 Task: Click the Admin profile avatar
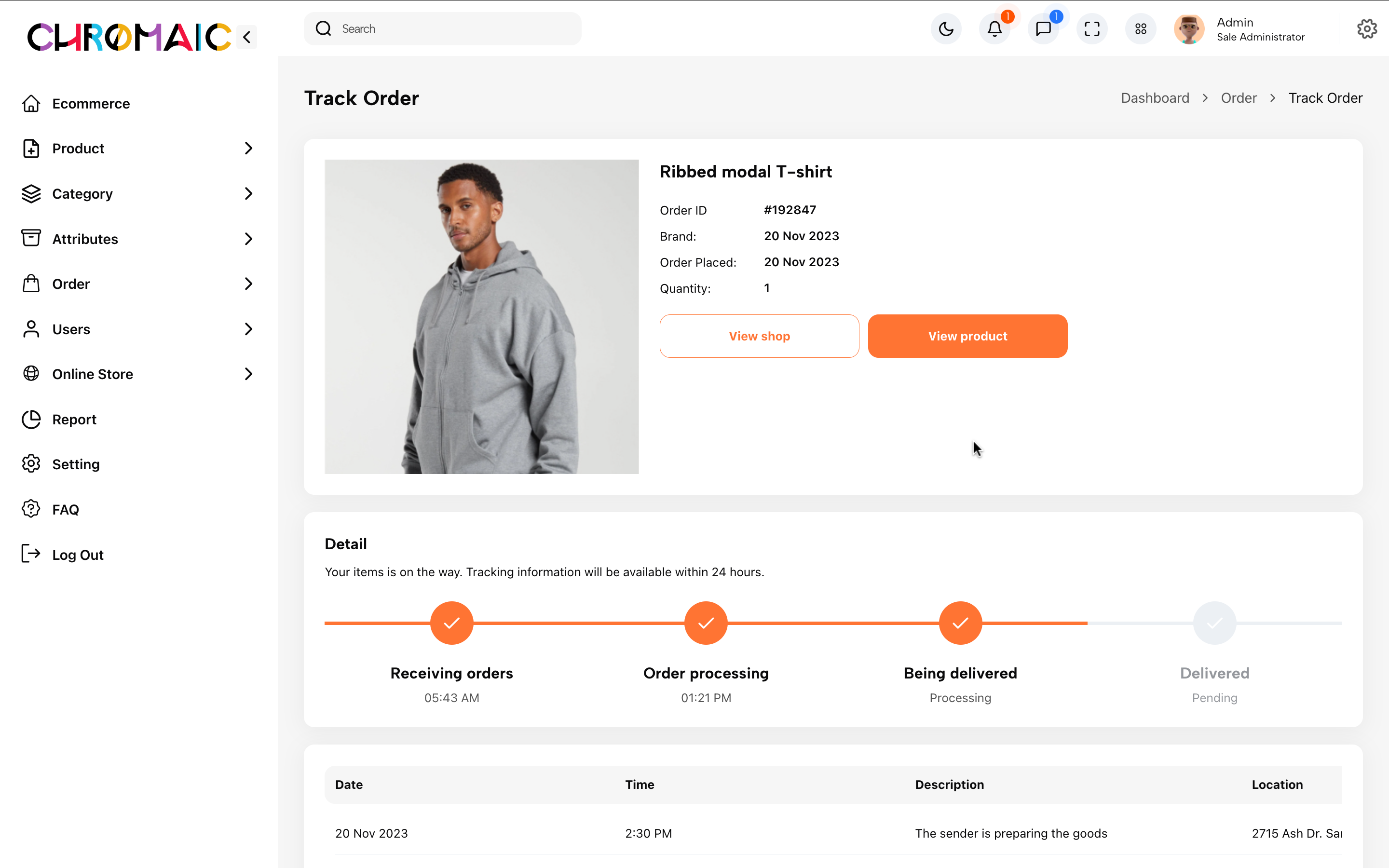point(1189,29)
